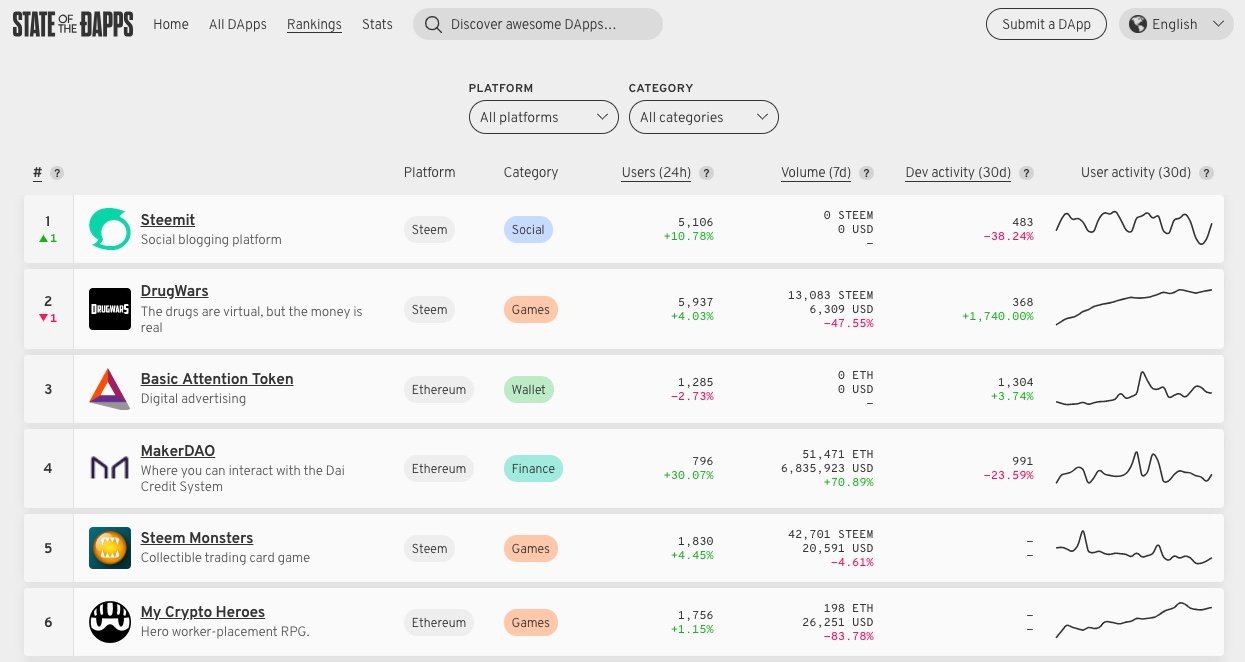This screenshot has height=662, width=1245.
Task: Click the Finance category tag
Action: [533, 469]
